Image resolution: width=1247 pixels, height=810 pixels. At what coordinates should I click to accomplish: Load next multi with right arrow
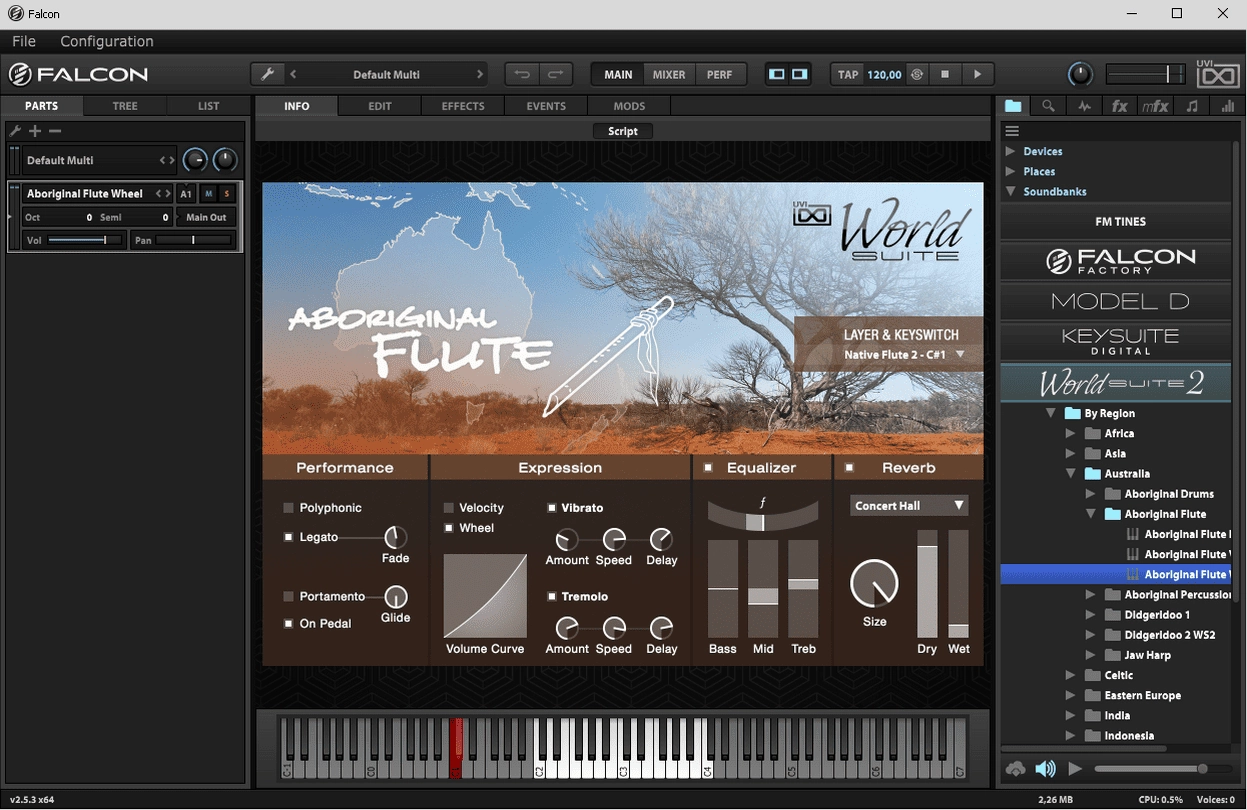coord(480,74)
